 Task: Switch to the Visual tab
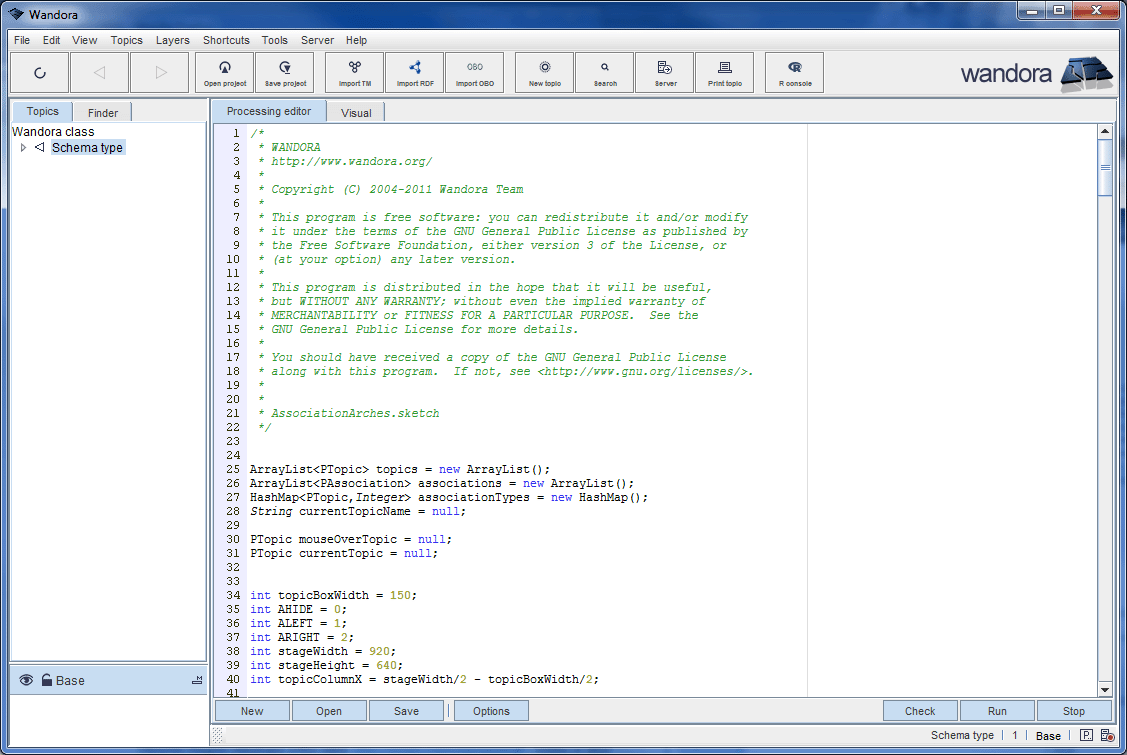click(x=355, y=111)
